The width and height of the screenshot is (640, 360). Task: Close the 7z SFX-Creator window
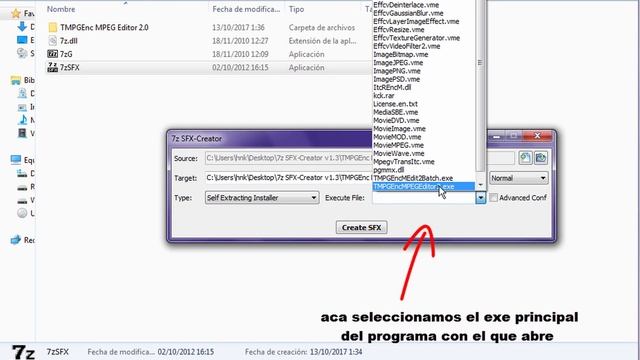click(538, 136)
